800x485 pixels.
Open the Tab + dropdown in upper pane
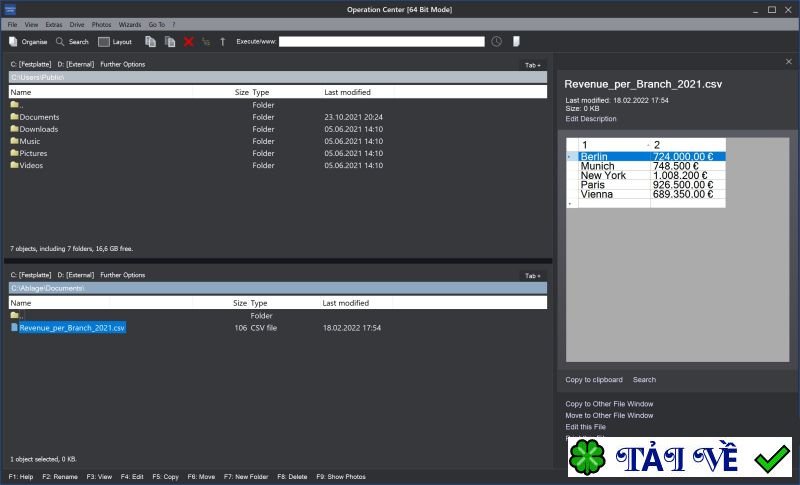[x=532, y=65]
